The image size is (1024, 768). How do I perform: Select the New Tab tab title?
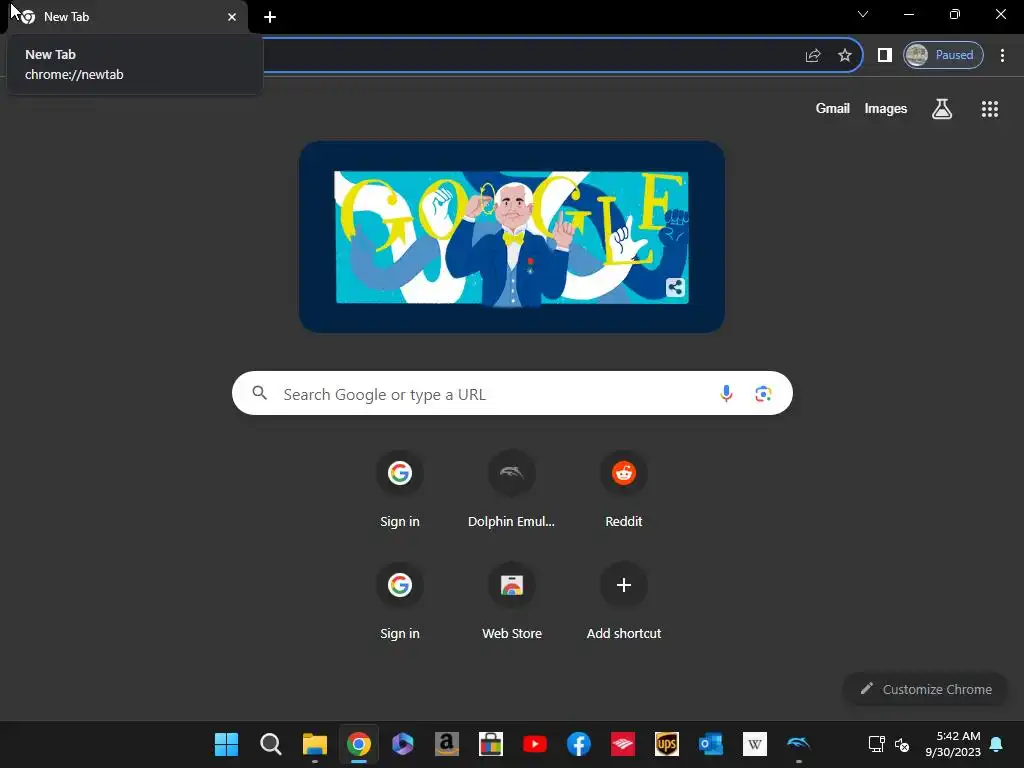66,17
